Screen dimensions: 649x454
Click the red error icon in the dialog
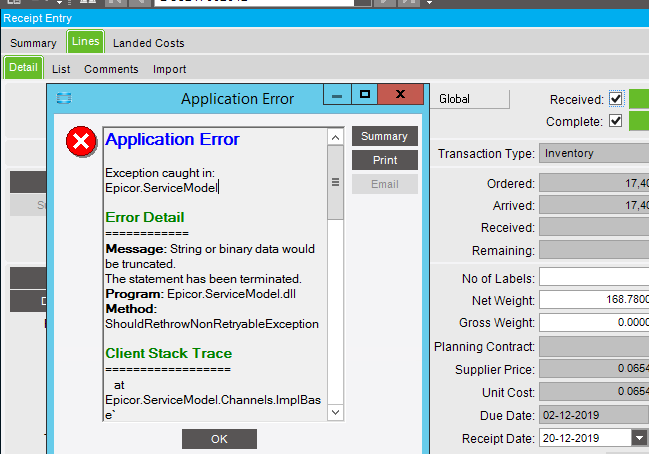pos(81,142)
